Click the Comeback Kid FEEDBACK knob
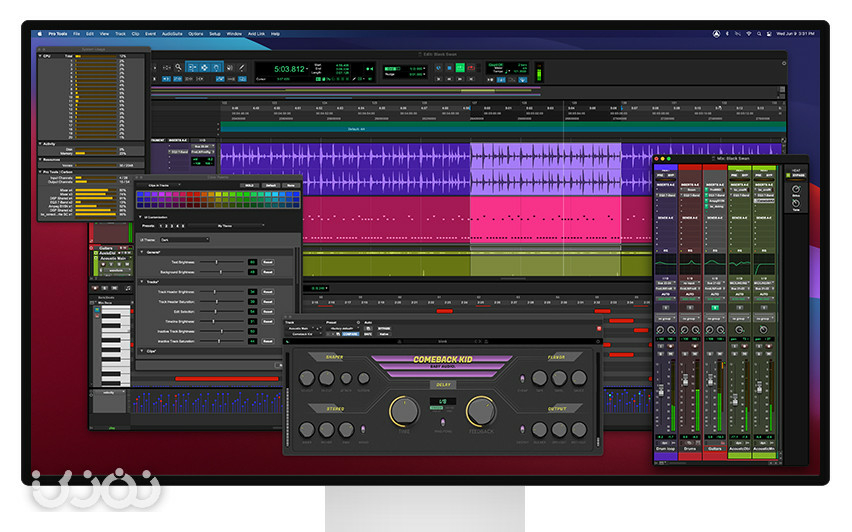Screen dimensions: 852x532 481,411
